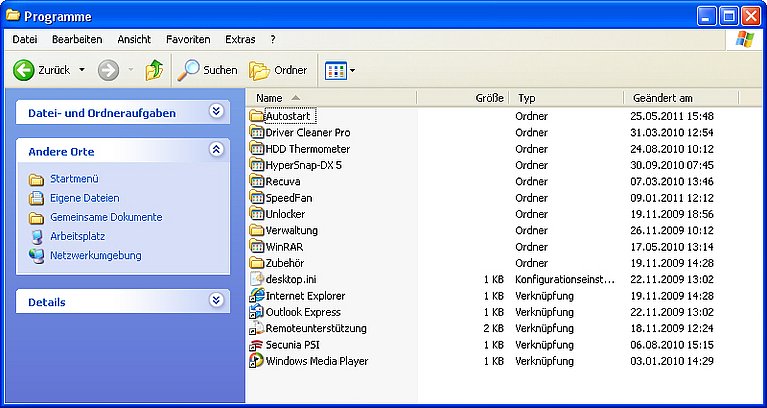The image size is (767, 408).
Task: Open the Datei menu
Action: click(25, 40)
